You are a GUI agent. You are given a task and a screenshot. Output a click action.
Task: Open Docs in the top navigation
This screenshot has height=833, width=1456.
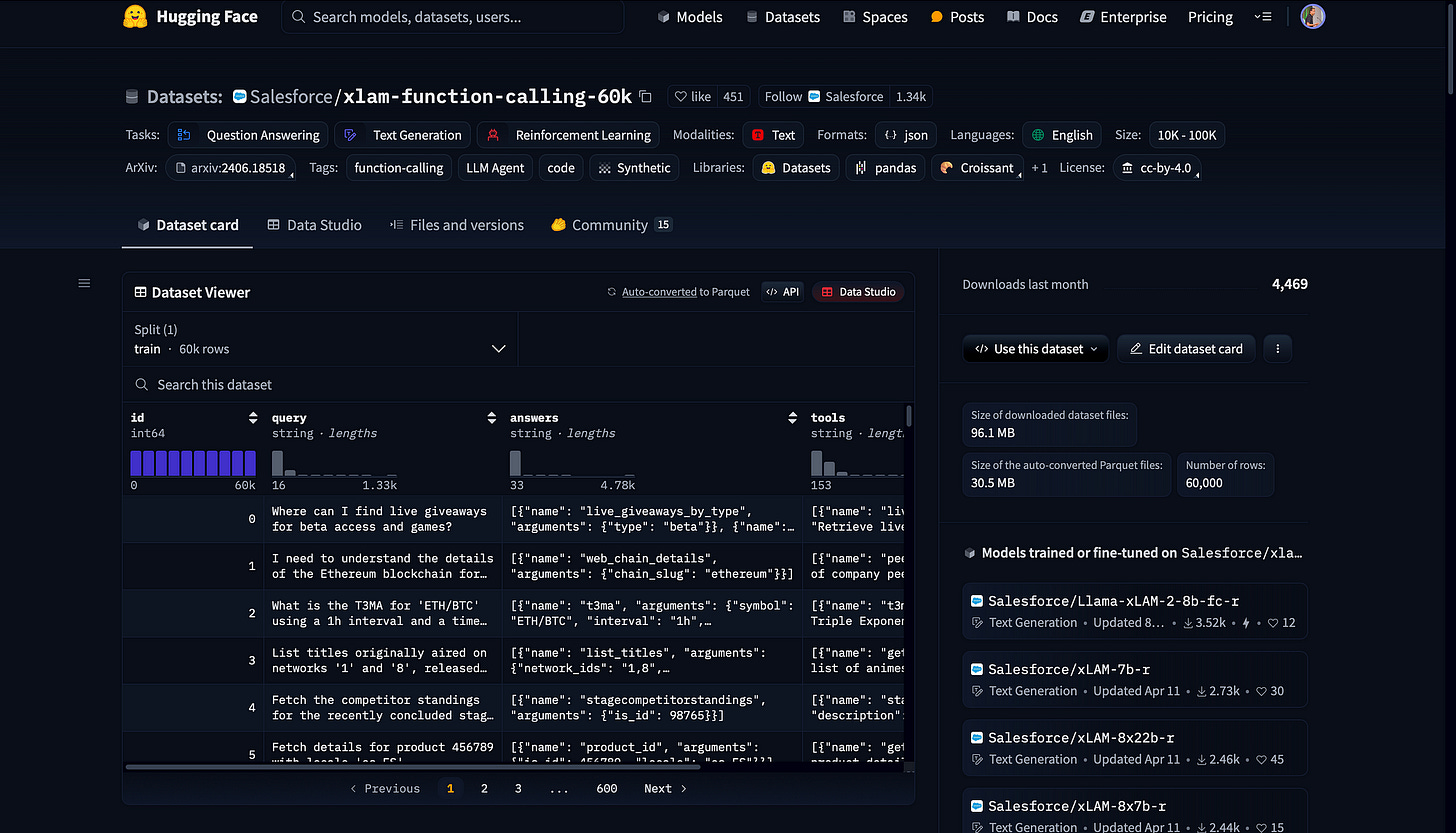click(x=1032, y=17)
